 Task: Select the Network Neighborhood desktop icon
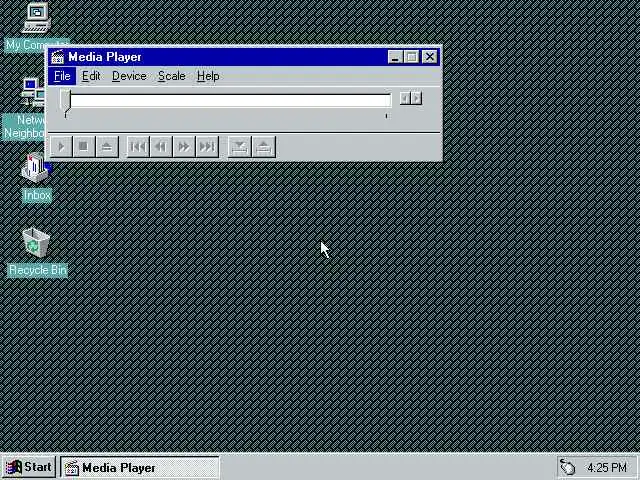(24, 109)
